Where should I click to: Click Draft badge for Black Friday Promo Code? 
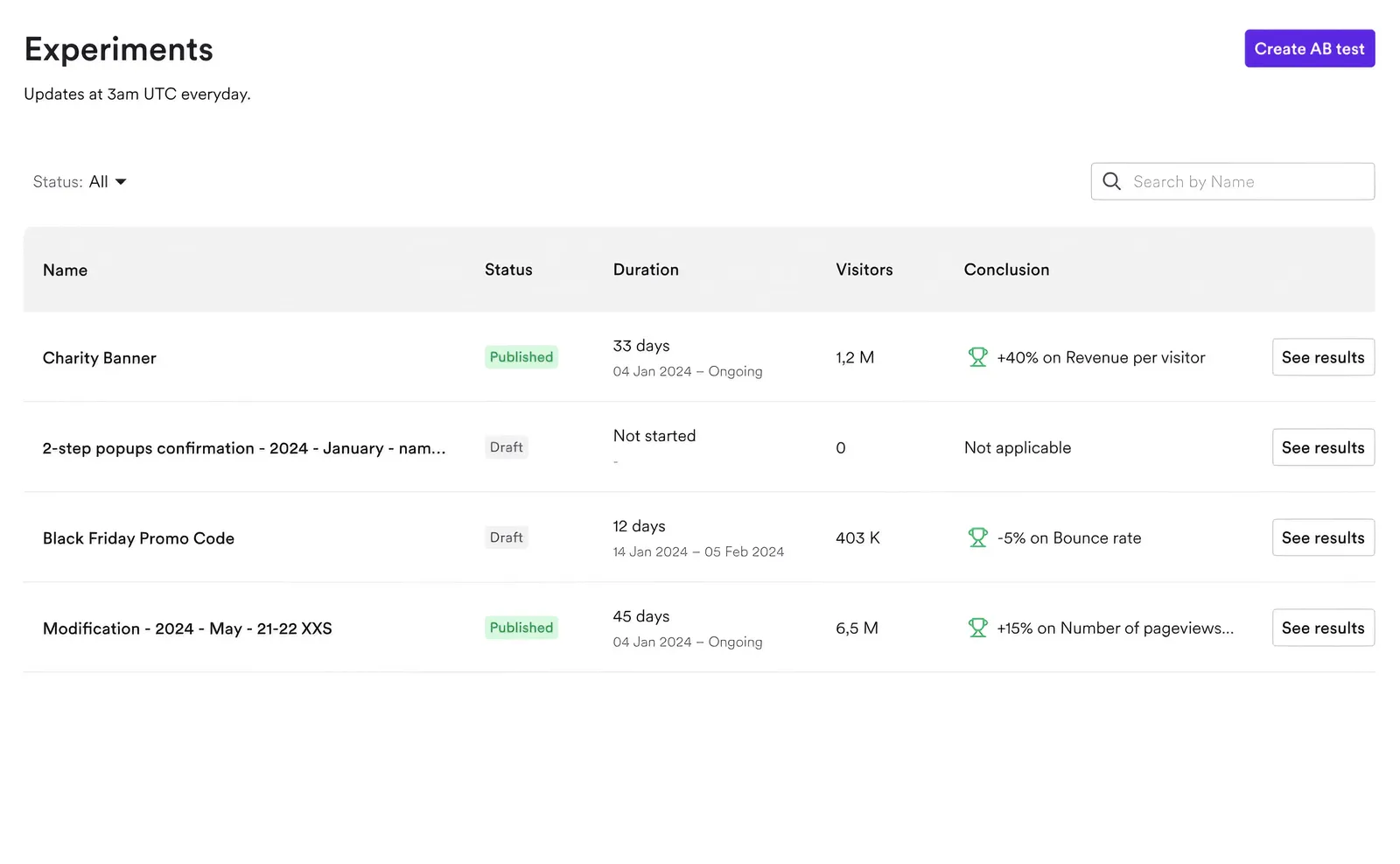click(506, 537)
